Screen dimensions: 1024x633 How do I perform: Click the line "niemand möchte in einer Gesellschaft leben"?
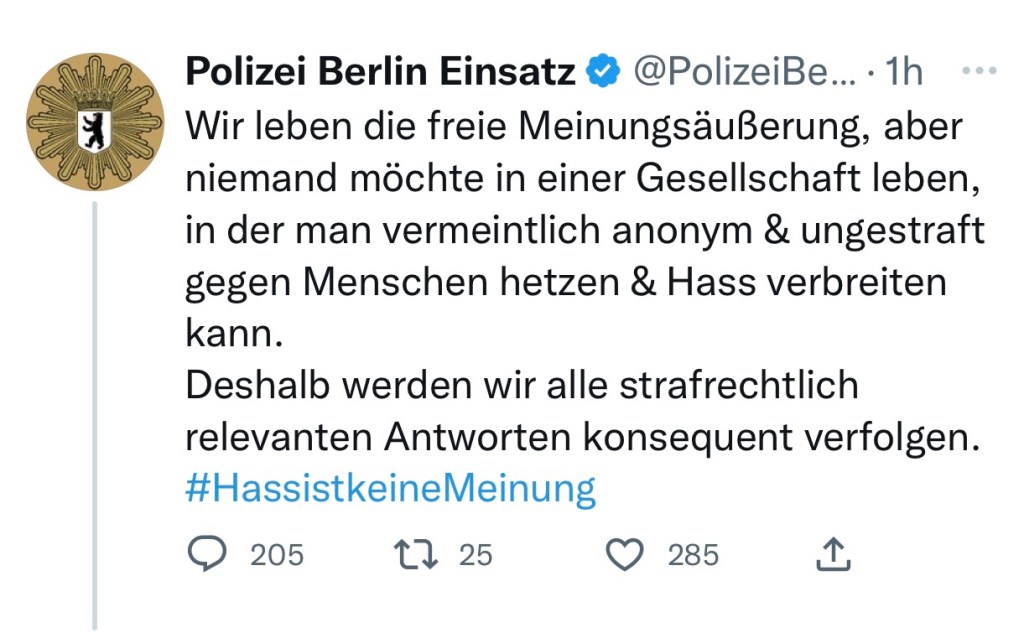[x=579, y=178]
